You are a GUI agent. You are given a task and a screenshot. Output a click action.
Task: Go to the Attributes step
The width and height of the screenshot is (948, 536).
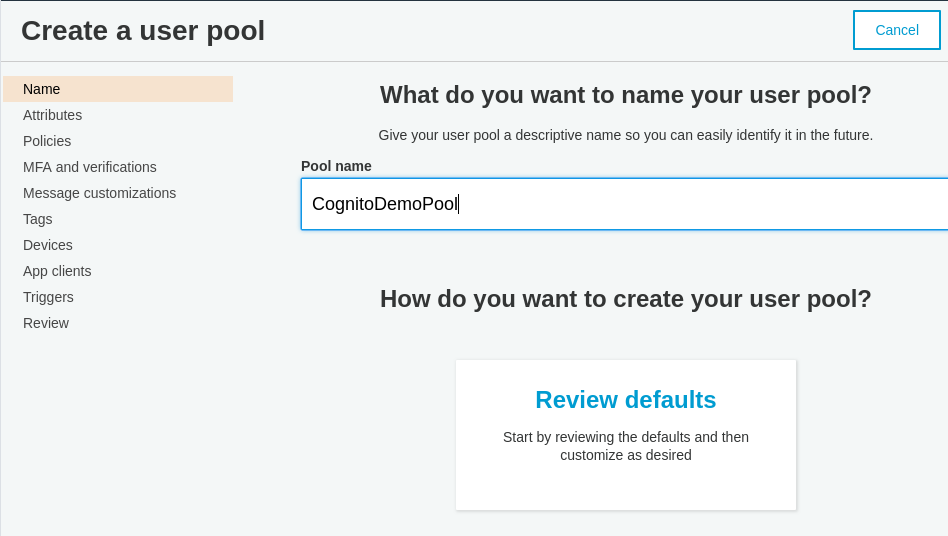(53, 115)
